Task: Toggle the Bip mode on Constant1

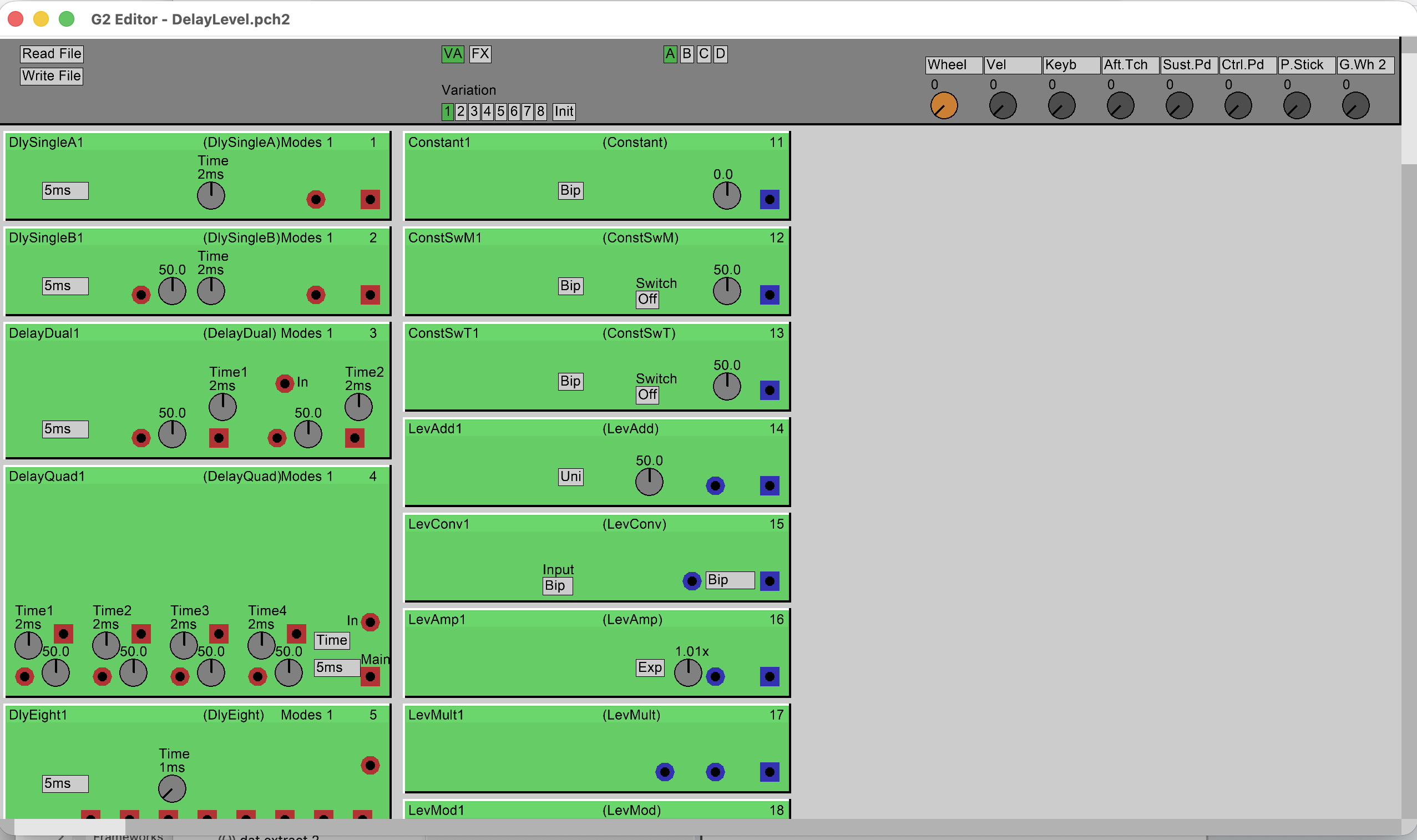Action: (x=570, y=190)
